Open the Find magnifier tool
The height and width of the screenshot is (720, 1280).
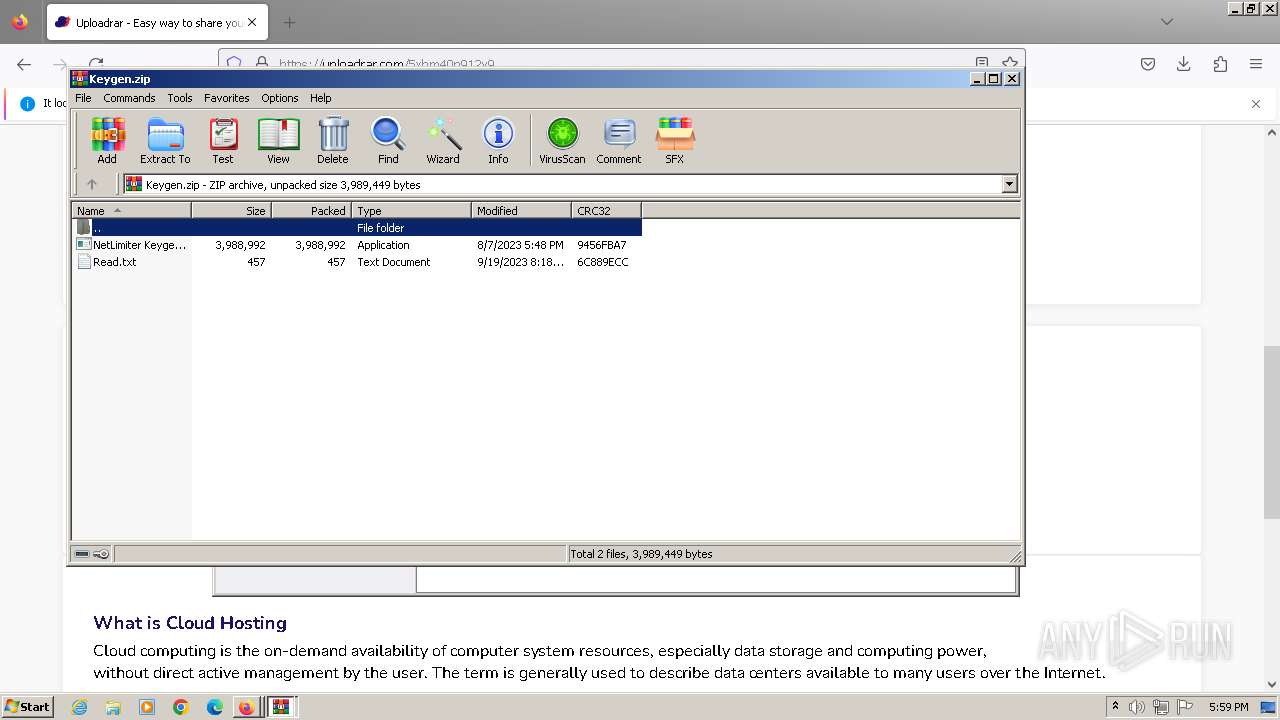coord(388,140)
